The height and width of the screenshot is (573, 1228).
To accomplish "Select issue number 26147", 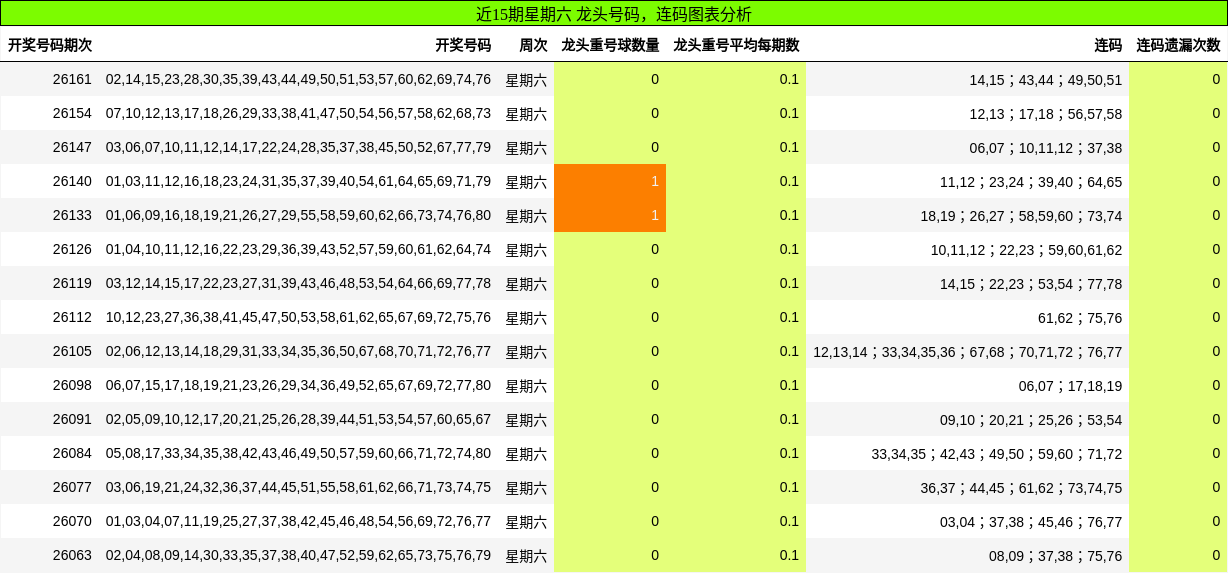I will [x=72, y=147].
